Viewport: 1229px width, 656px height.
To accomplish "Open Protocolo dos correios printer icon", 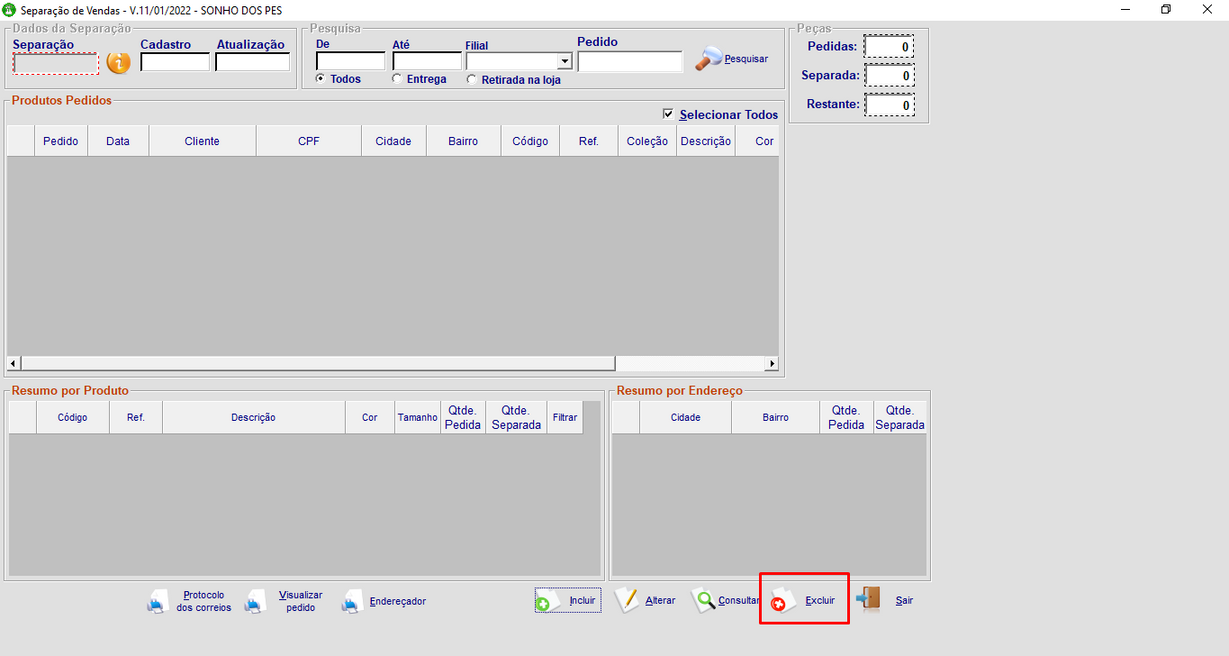I will pyautogui.click(x=160, y=602).
